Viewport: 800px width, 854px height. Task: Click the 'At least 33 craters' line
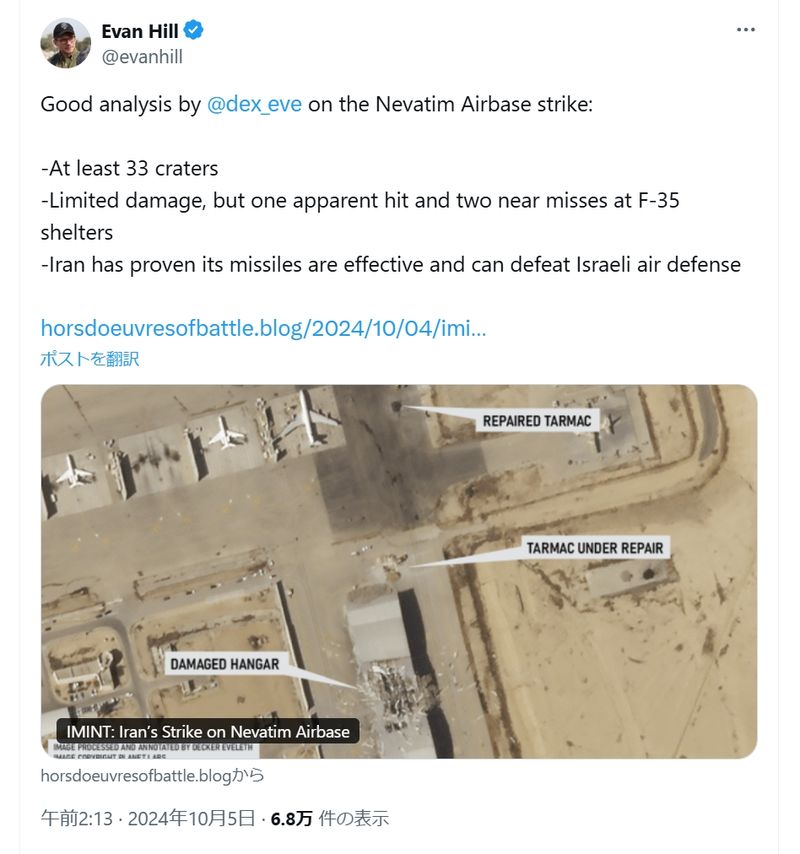(129, 168)
